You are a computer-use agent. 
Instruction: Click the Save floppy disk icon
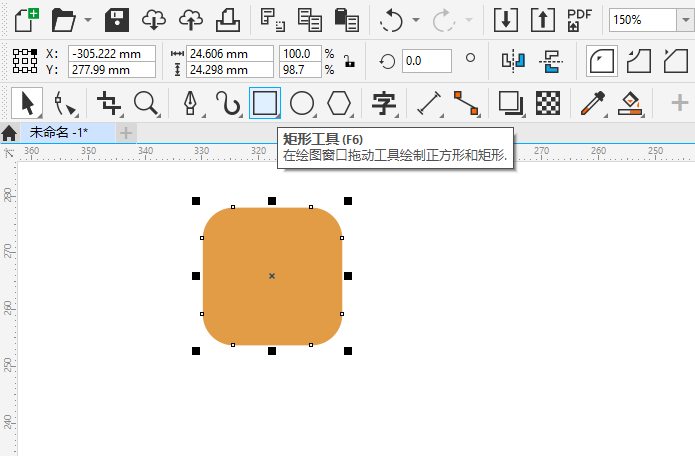point(117,19)
